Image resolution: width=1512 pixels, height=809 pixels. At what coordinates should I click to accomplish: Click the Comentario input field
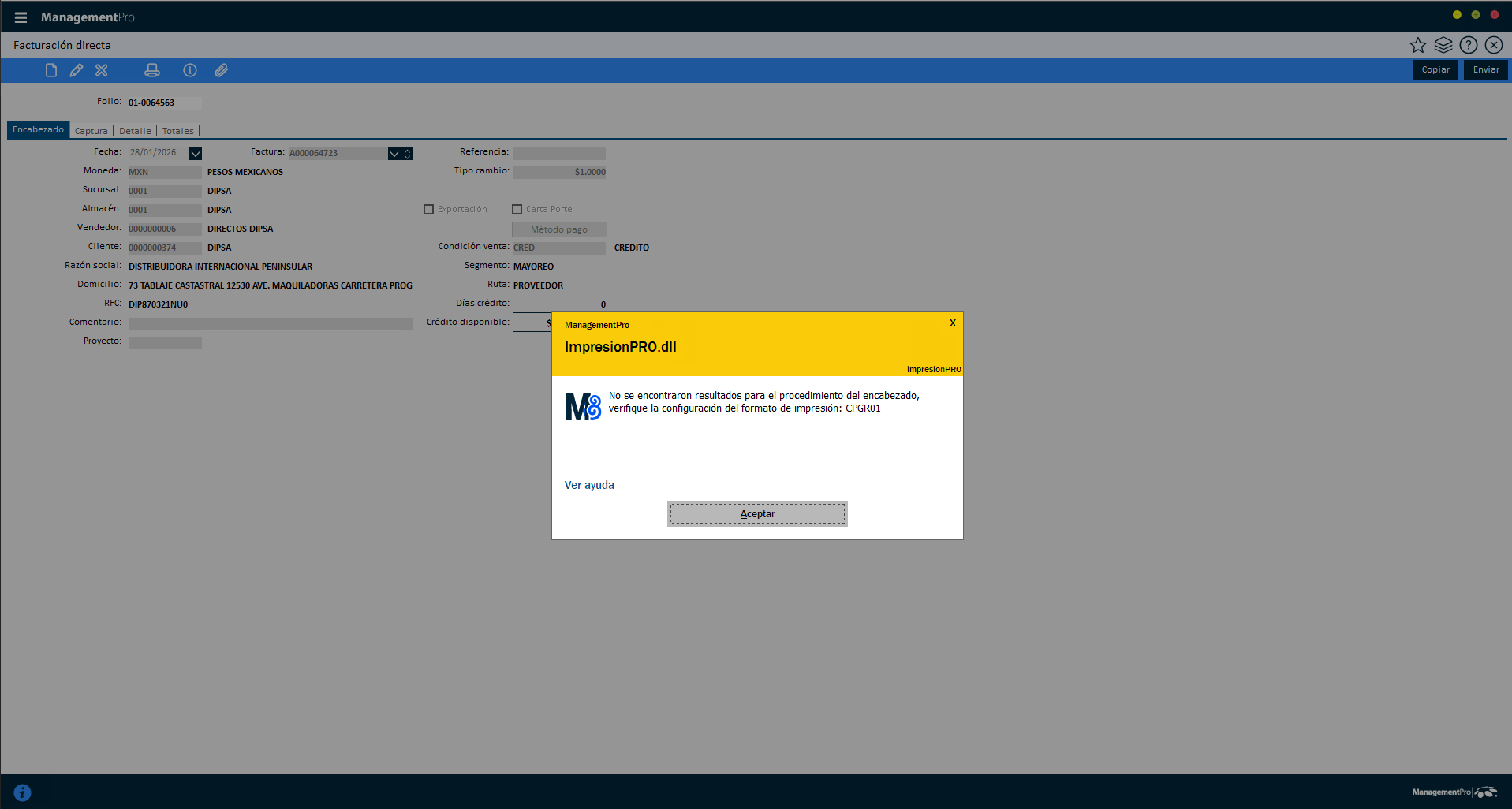(x=271, y=324)
